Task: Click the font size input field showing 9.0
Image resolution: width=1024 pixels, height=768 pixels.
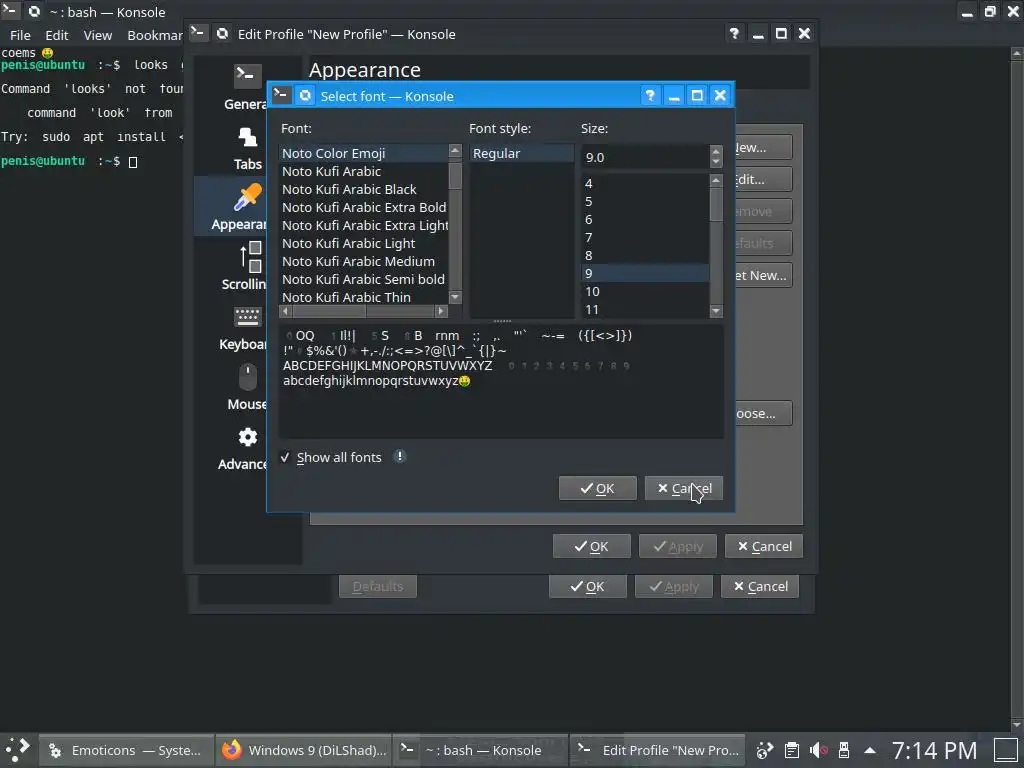Action: click(x=645, y=157)
